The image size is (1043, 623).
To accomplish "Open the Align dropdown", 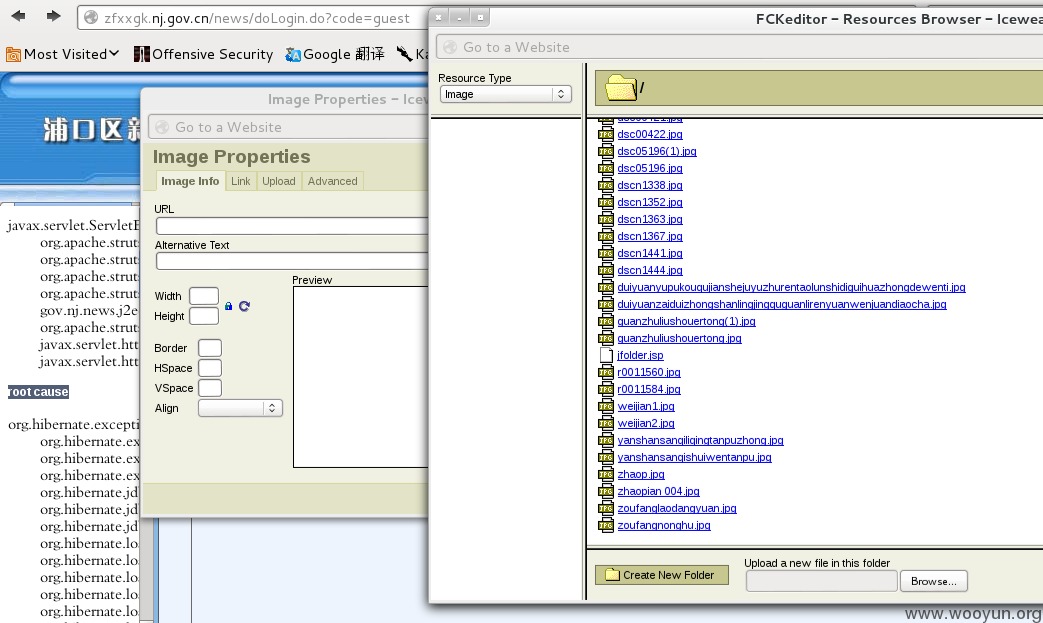I will coord(240,408).
